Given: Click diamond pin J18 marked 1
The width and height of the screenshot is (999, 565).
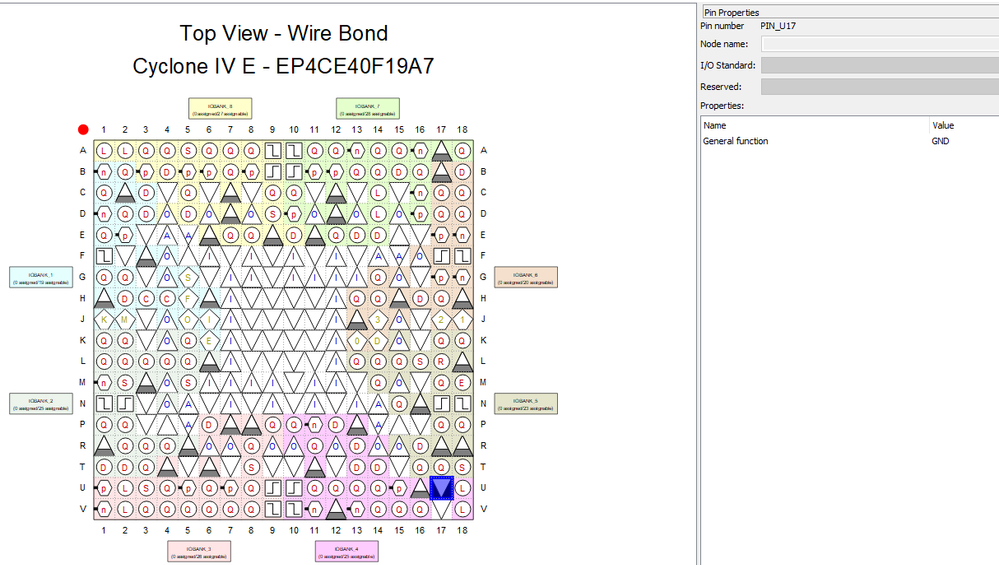Looking at the screenshot, I should (462, 319).
